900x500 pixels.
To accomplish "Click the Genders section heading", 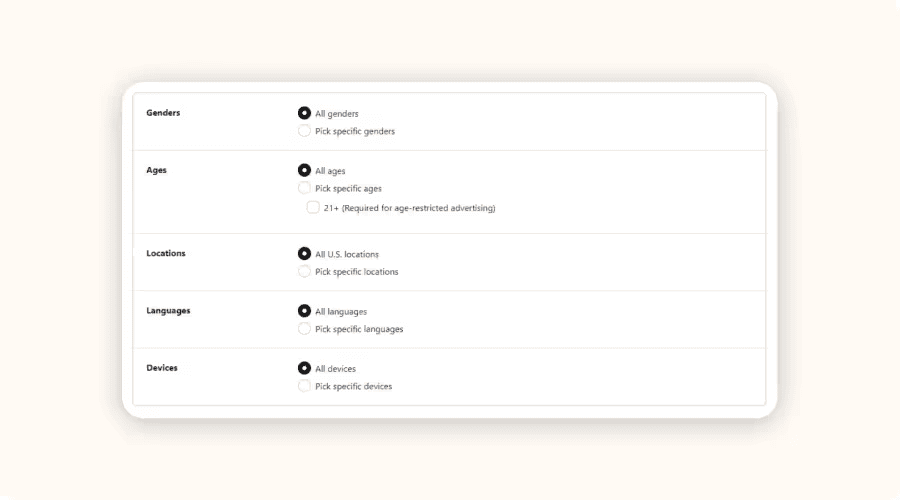I will tap(163, 113).
